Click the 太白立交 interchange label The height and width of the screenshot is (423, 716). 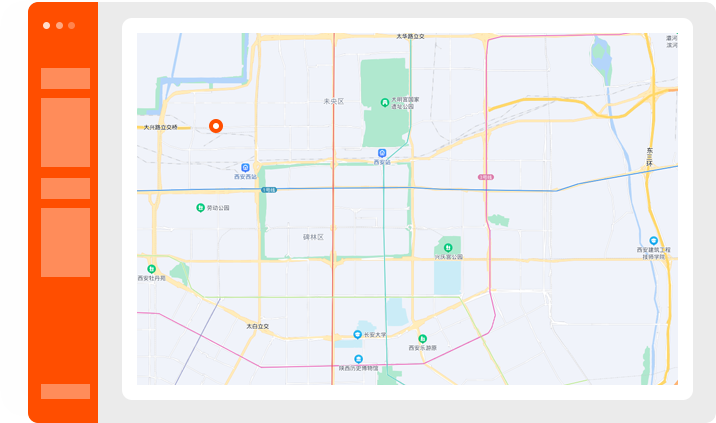coord(258,326)
